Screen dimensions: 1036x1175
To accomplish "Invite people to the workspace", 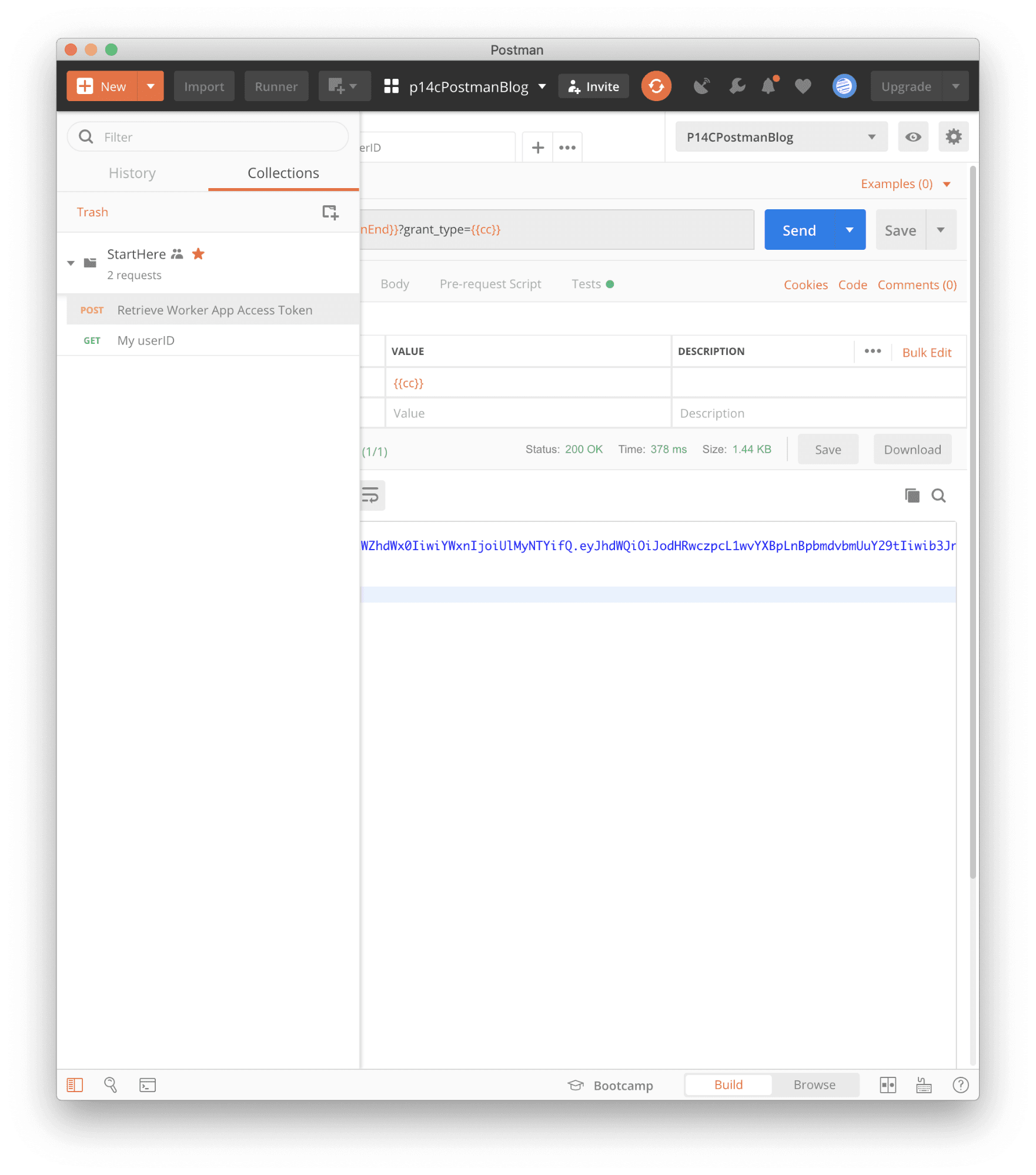I will [x=594, y=86].
